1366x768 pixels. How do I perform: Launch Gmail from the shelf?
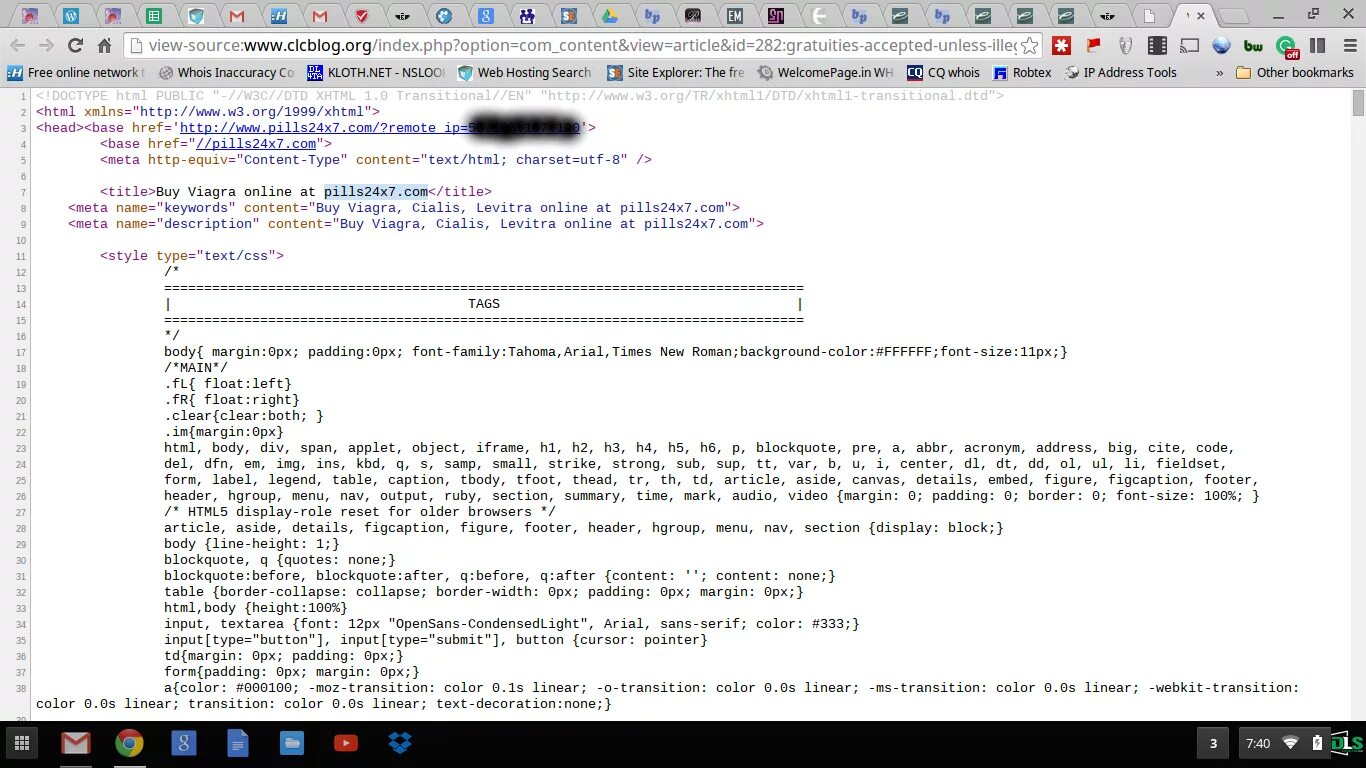(75, 743)
